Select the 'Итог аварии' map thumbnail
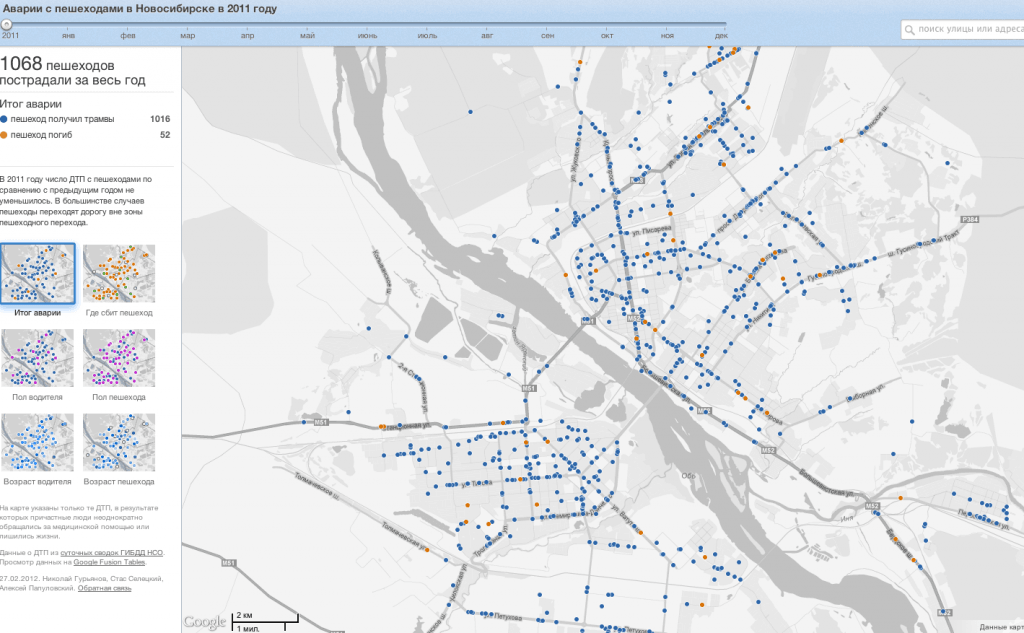Screen dimensions: 1024x633 (38, 273)
